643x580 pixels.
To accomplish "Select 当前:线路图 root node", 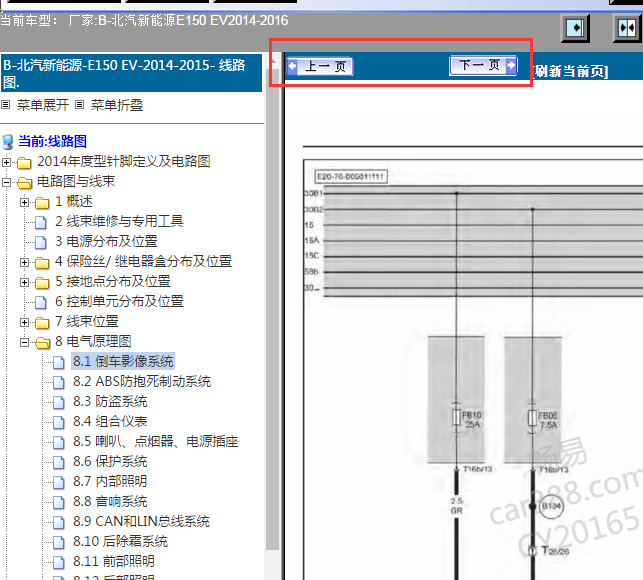I will [x=52, y=141].
